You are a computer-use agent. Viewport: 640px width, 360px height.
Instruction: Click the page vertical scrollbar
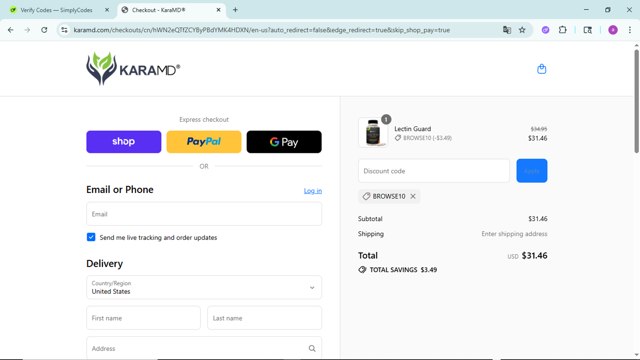click(636, 102)
